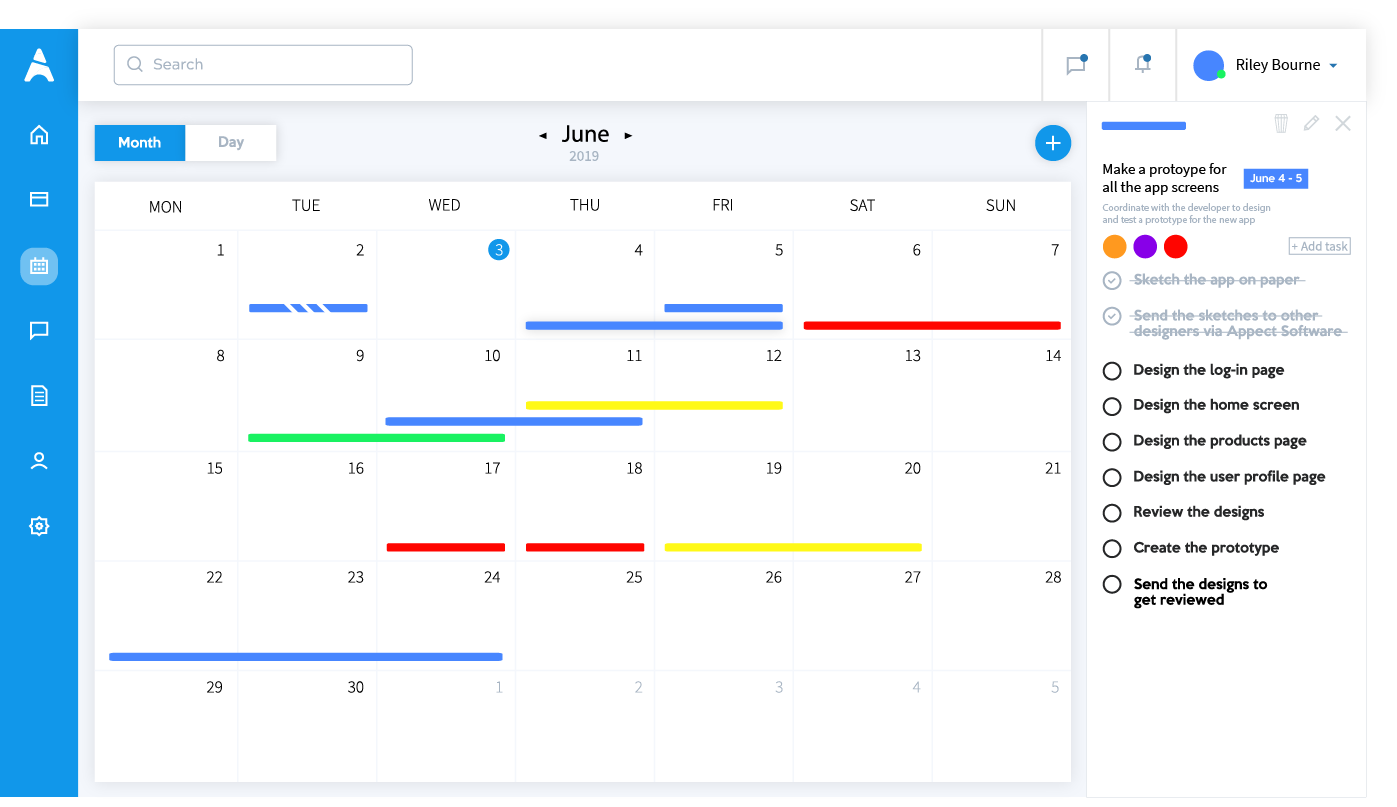Open the card/billing icon in sidebar

point(39,199)
